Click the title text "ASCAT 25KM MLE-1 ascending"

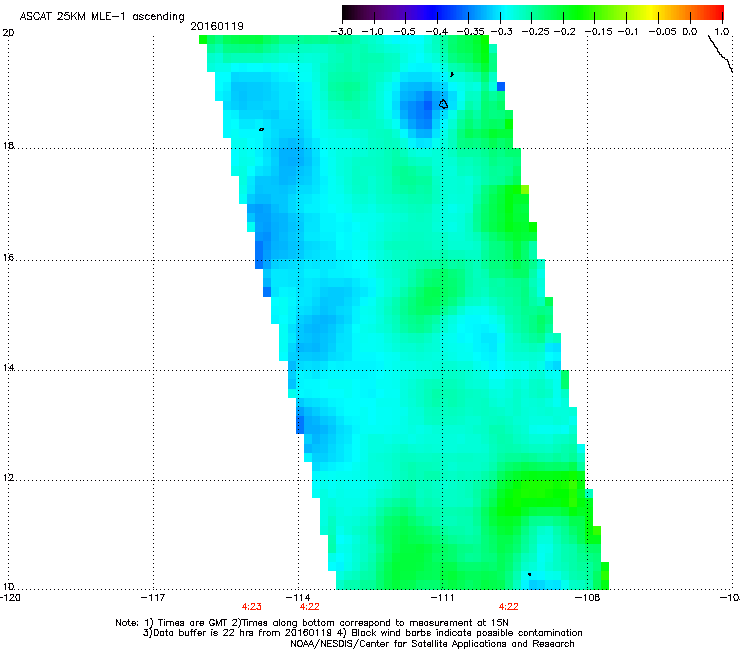tap(102, 17)
